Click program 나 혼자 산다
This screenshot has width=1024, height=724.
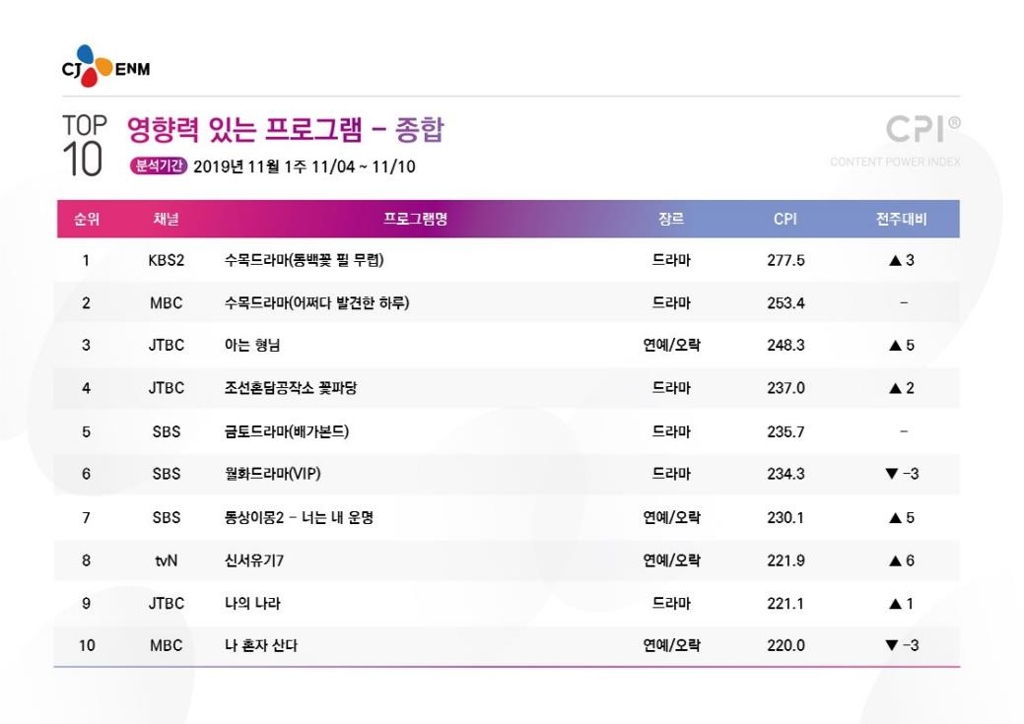(261, 646)
